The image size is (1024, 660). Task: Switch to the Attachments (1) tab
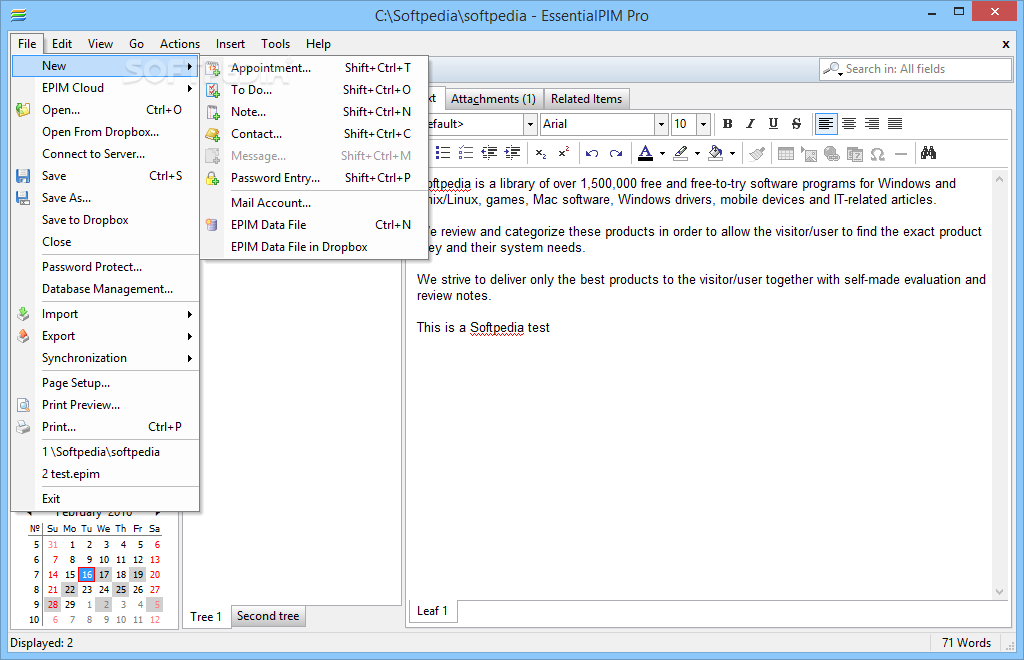click(493, 99)
